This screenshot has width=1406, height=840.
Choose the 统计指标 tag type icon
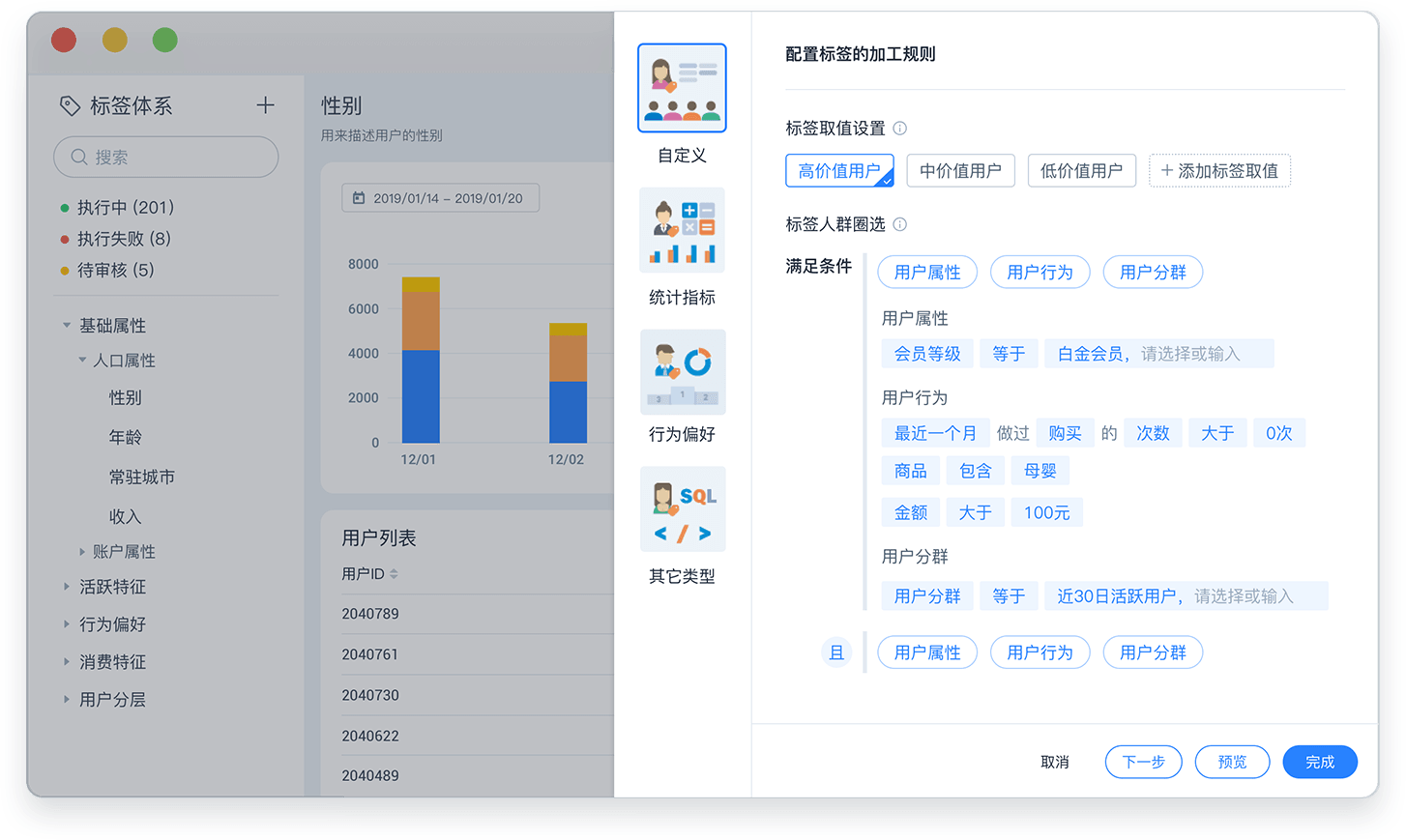point(682,230)
